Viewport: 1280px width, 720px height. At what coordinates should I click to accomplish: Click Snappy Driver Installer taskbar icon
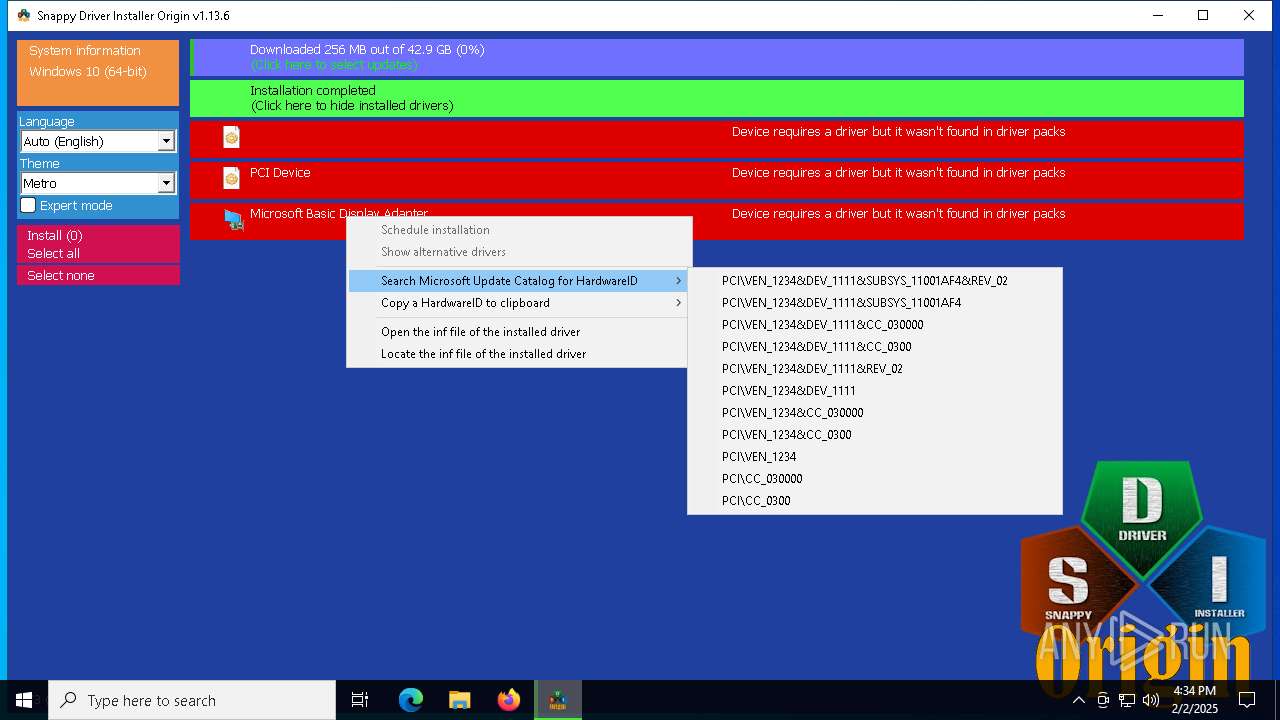coord(558,700)
